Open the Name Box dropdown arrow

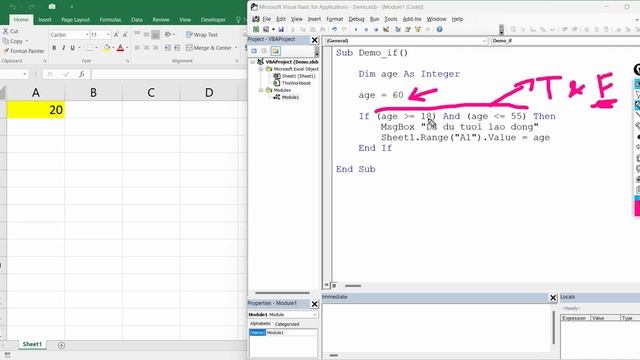(x=25, y=74)
